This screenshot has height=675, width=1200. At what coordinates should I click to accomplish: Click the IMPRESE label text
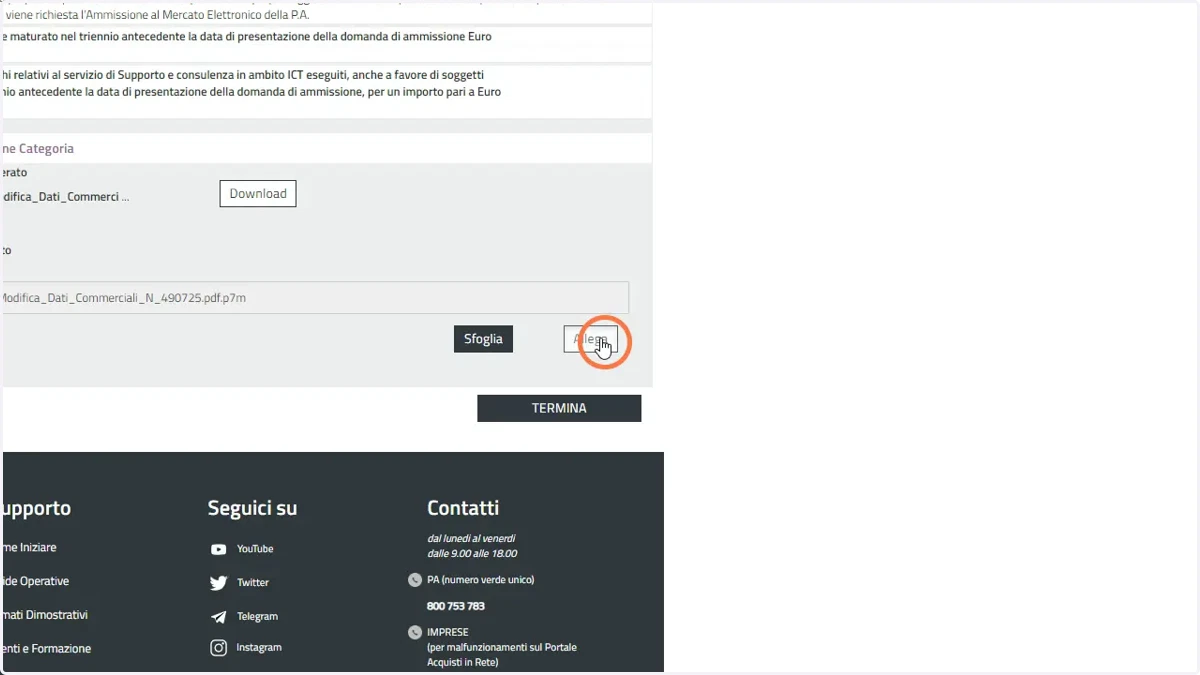click(x=448, y=632)
